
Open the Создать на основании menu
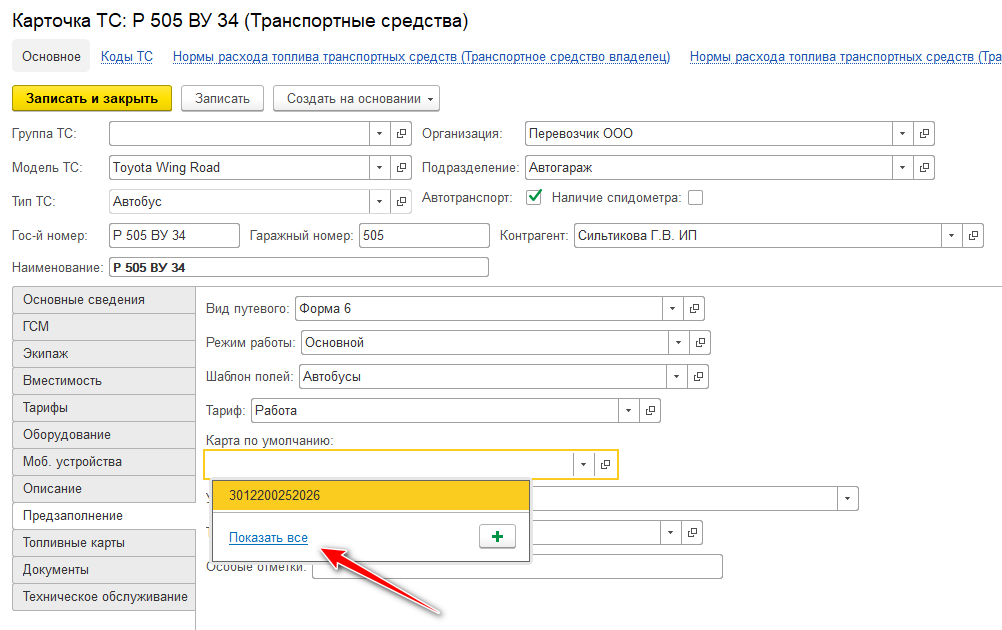tap(356, 99)
